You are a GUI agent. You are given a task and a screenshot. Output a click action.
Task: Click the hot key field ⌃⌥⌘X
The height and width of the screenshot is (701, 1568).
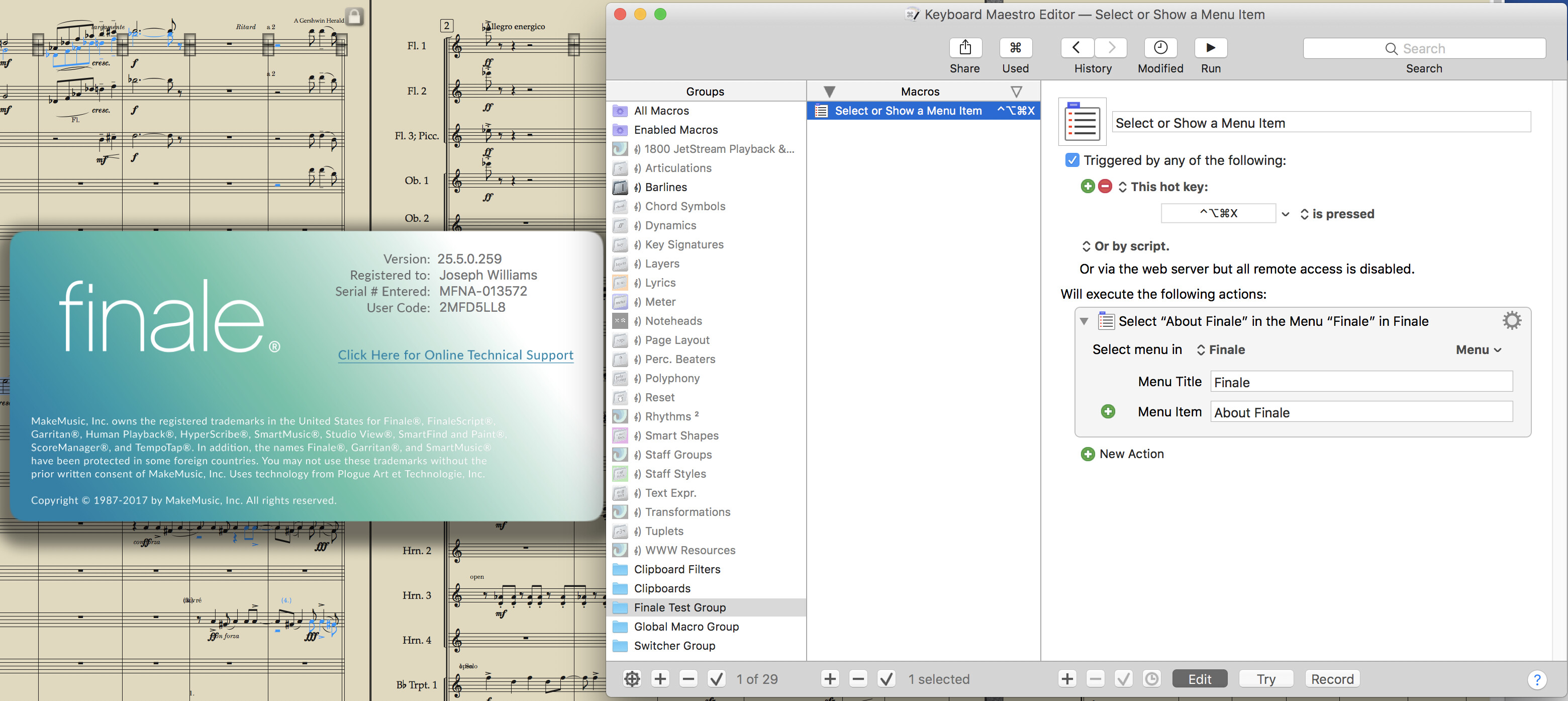coord(1218,213)
